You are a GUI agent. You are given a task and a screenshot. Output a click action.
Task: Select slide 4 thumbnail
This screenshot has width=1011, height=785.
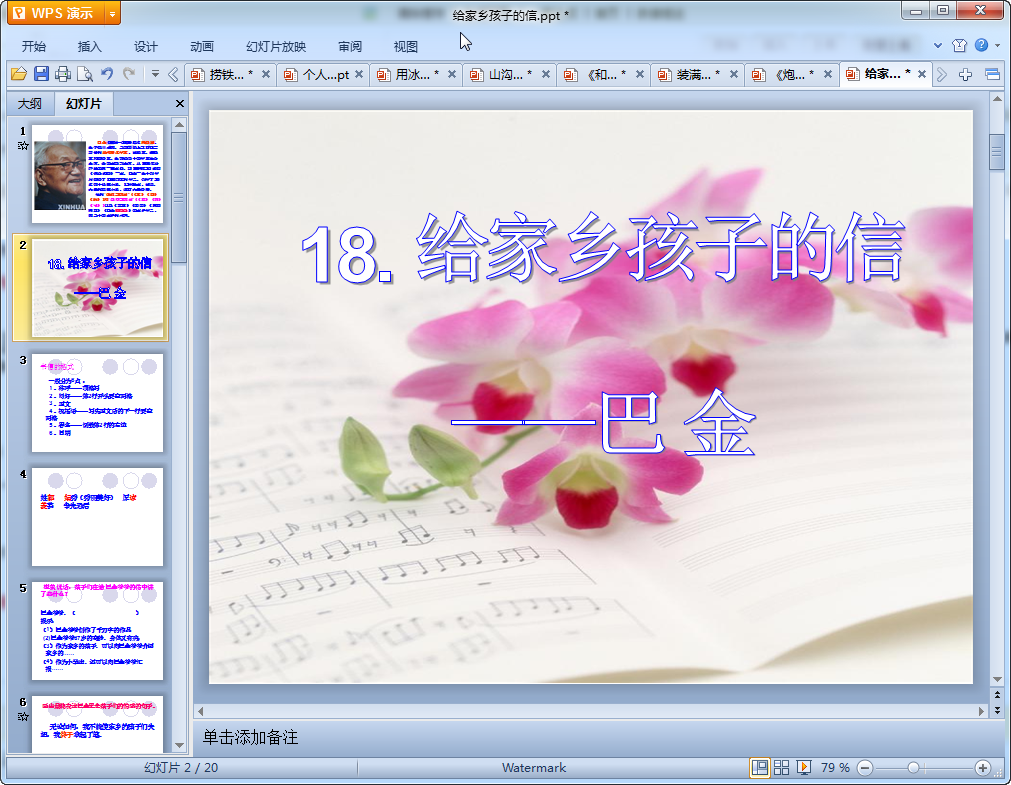(x=97, y=517)
